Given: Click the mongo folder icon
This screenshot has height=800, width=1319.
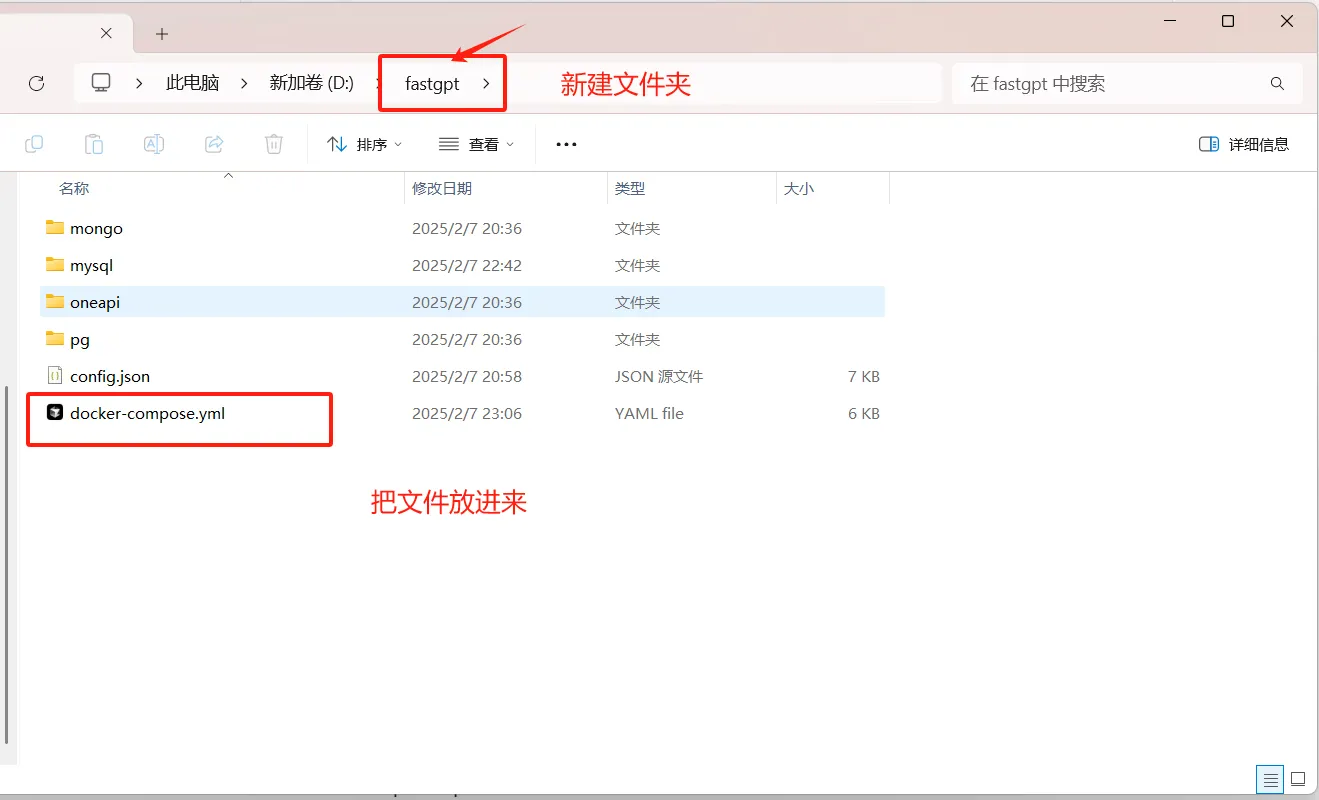Looking at the screenshot, I should (55, 228).
